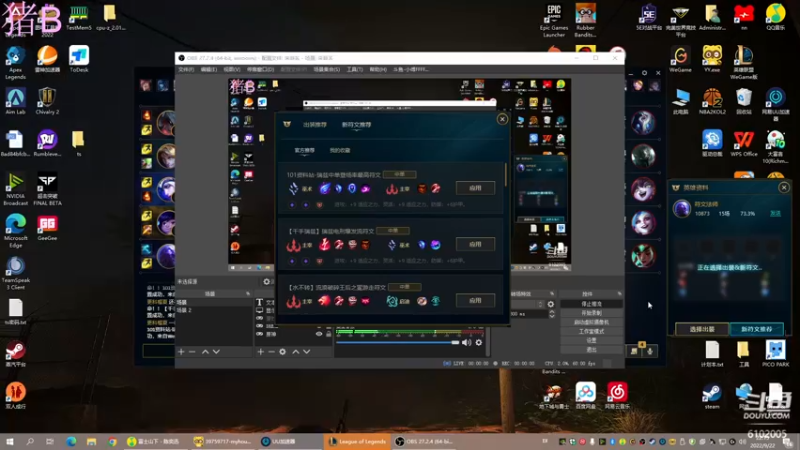Add a new scene with plus icon
The height and width of the screenshot is (450, 800).
181,352
